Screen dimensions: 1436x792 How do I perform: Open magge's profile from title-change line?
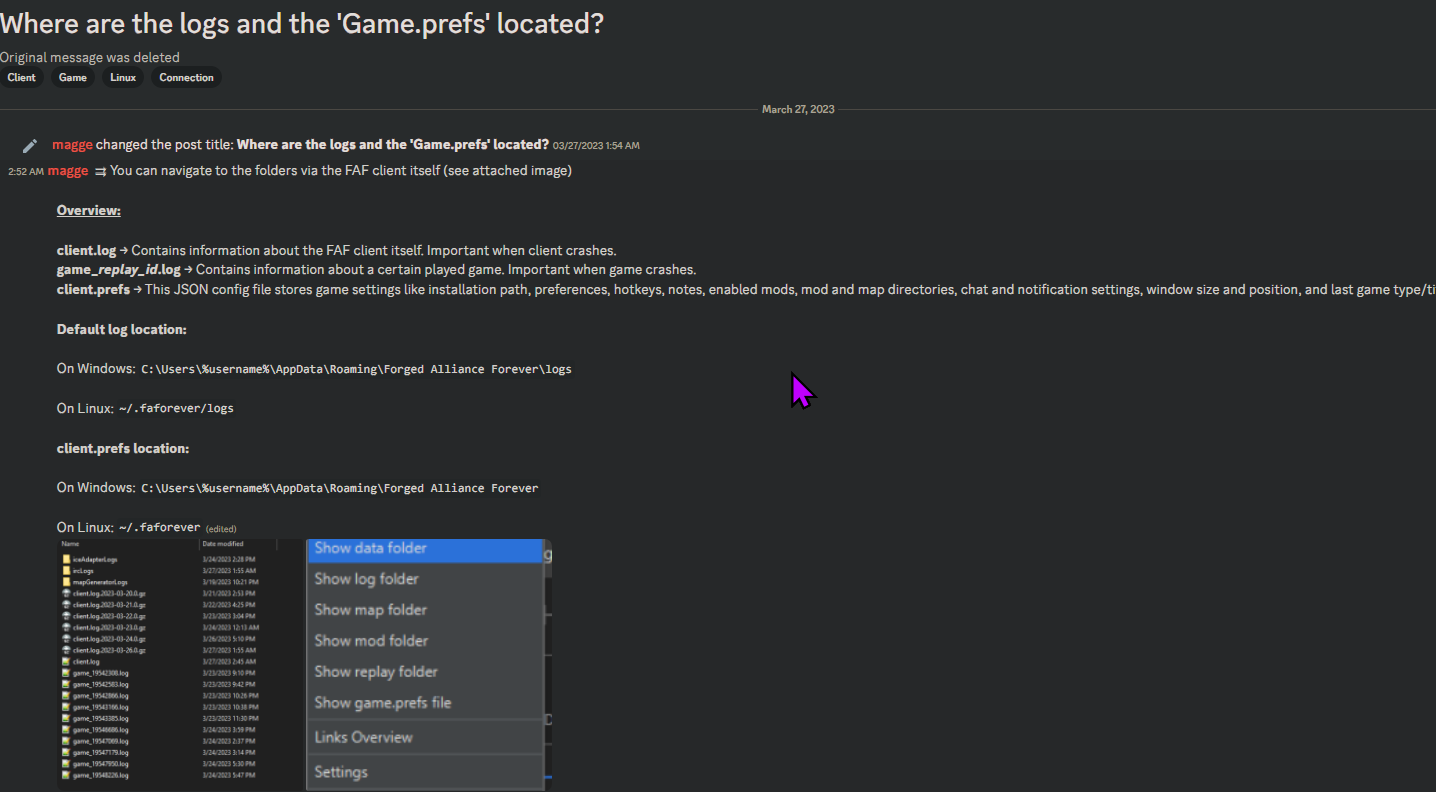tap(72, 144)
